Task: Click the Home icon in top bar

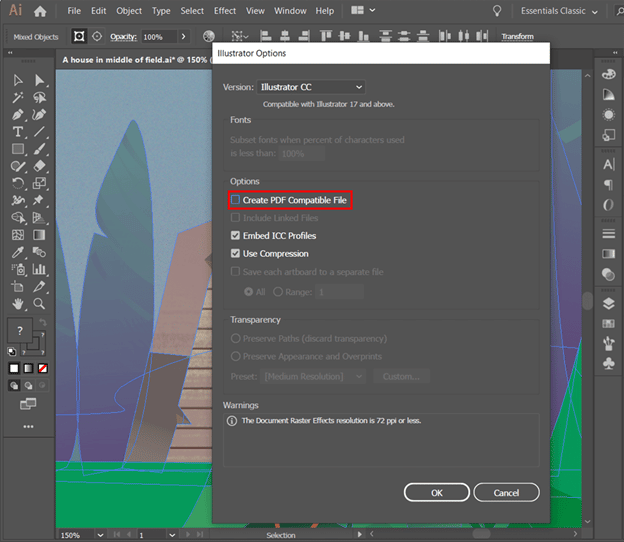Action: tap(40, 11)
